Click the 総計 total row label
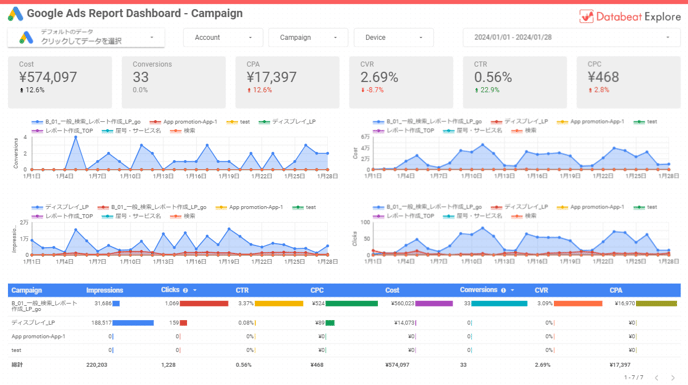The image size is (688, 385). pos(17,365)
